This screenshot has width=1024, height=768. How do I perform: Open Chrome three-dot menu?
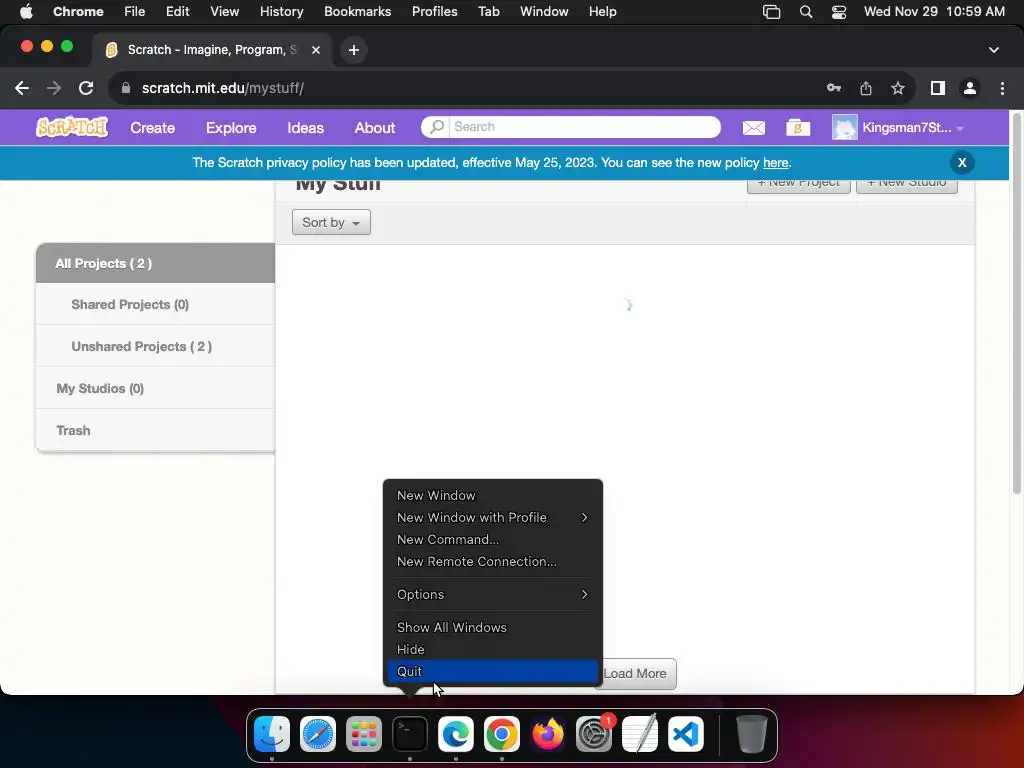[x=1002, y=88]
